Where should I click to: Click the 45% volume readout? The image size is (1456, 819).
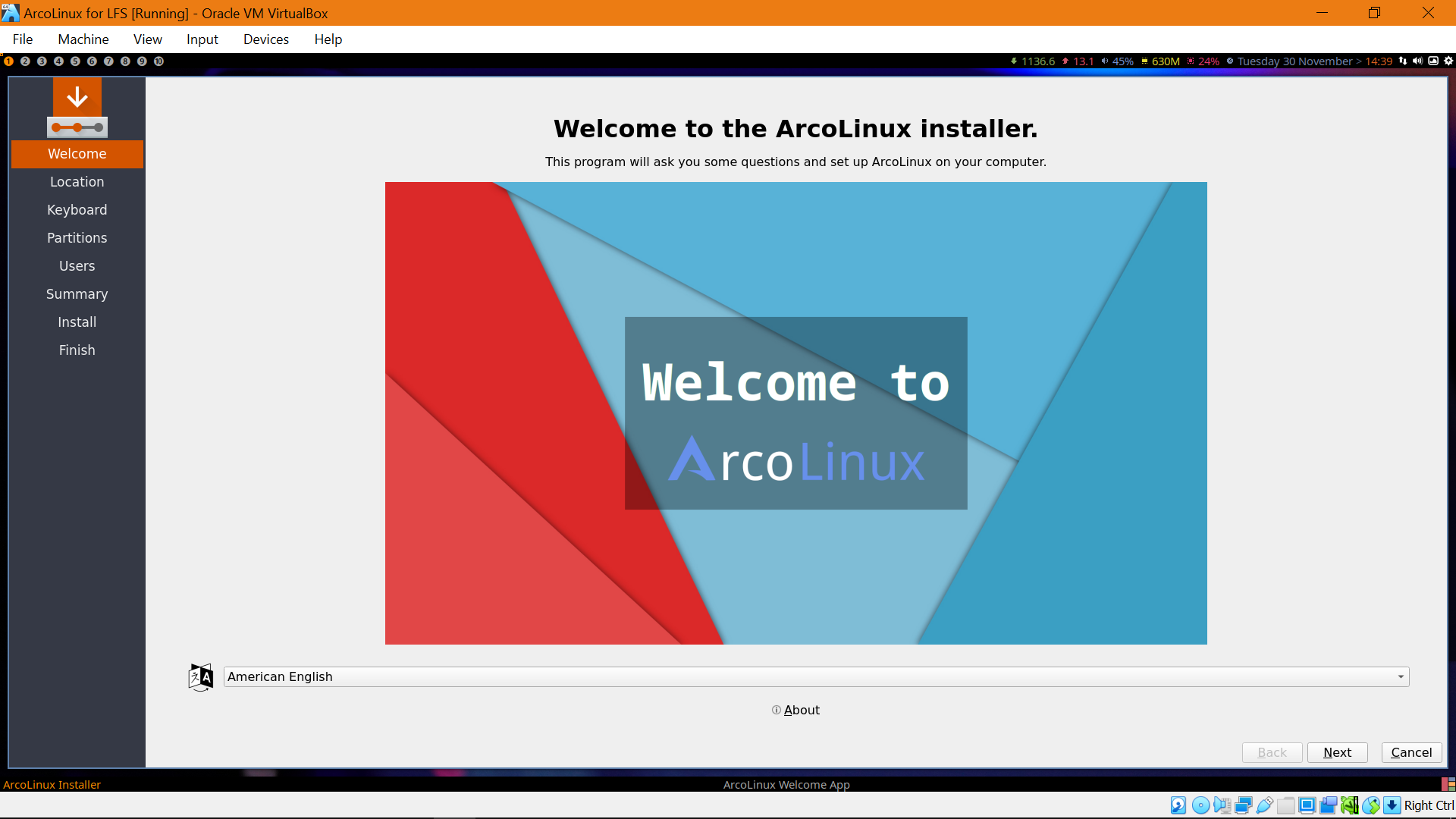(1122, 61)
